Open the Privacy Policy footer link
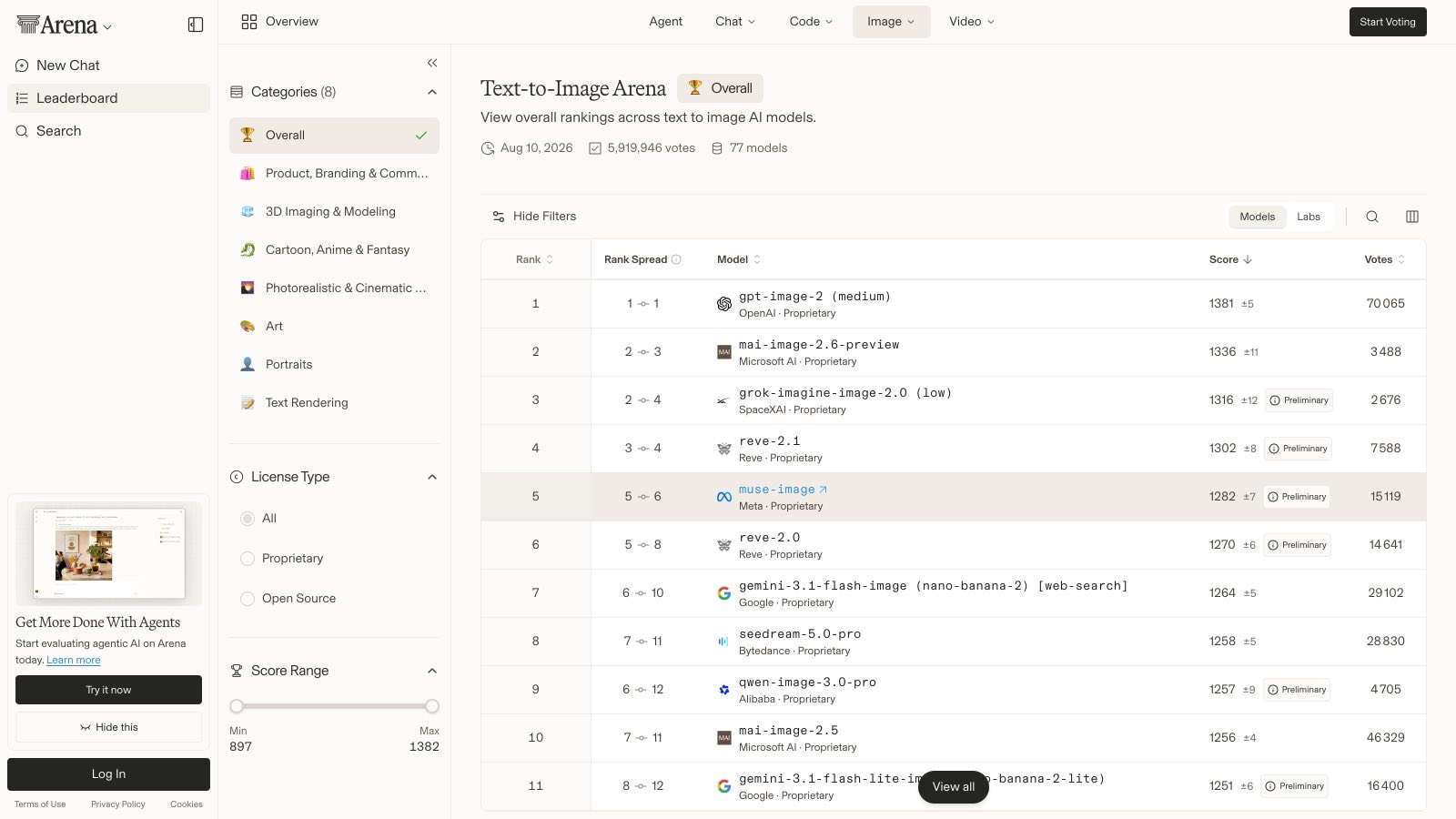1456x819 pixels. (x=118, y=804)
